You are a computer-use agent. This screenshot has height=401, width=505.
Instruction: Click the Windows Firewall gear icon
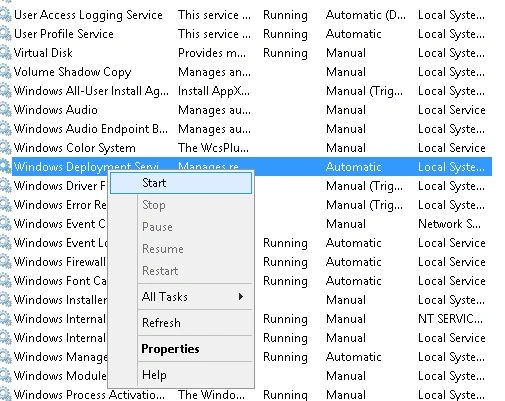click(5, 262)
